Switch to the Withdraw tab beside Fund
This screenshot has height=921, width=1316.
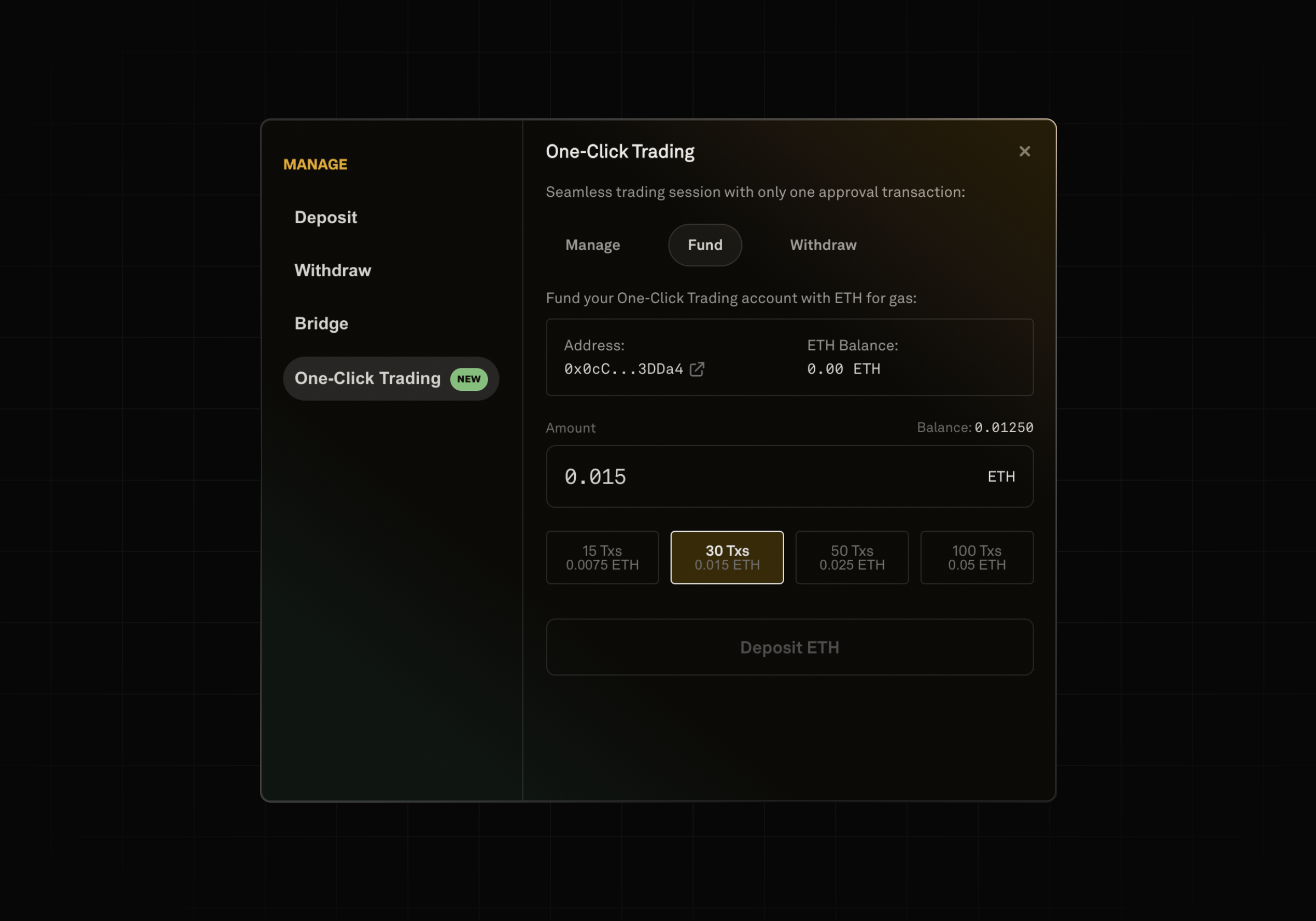pyautogui.click(x=823, y=245)
